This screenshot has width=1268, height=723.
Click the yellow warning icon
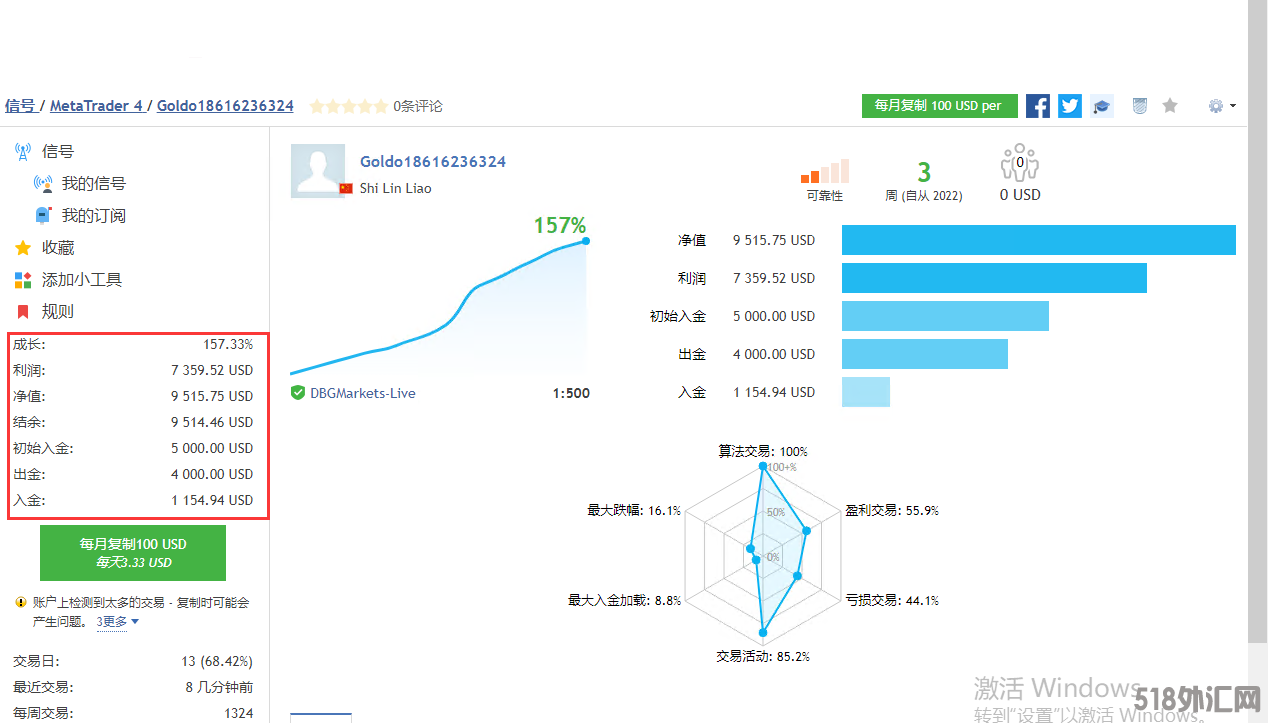(x=21, y=603)
